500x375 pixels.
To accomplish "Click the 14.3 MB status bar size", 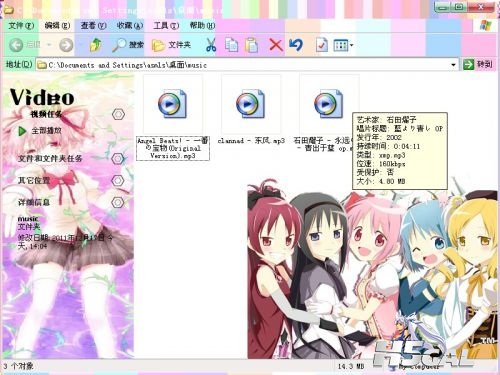I will pos(351,367).
